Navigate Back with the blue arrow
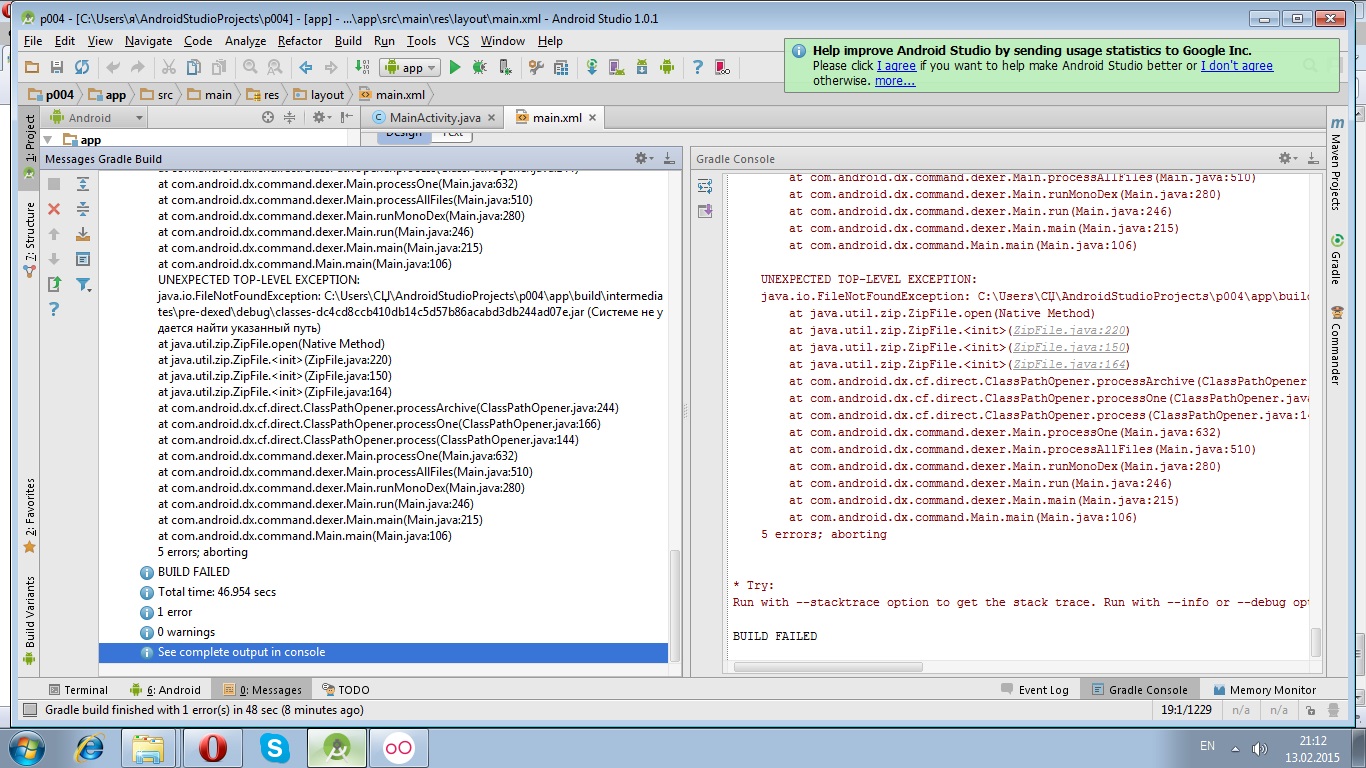1366x768 pixels. [306, 67]
